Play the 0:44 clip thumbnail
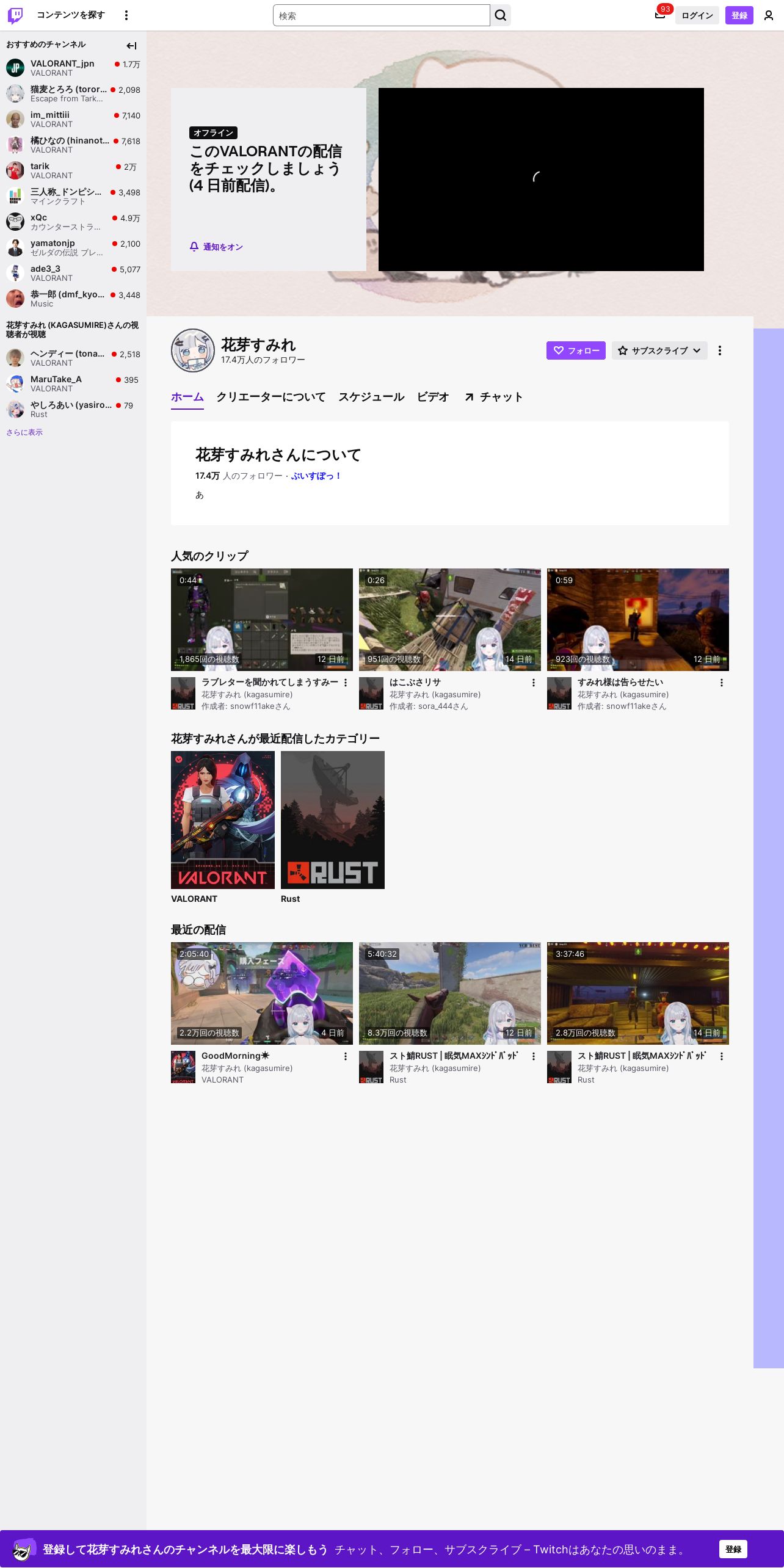Screen dimensions: 784x1568 (262, 620)
